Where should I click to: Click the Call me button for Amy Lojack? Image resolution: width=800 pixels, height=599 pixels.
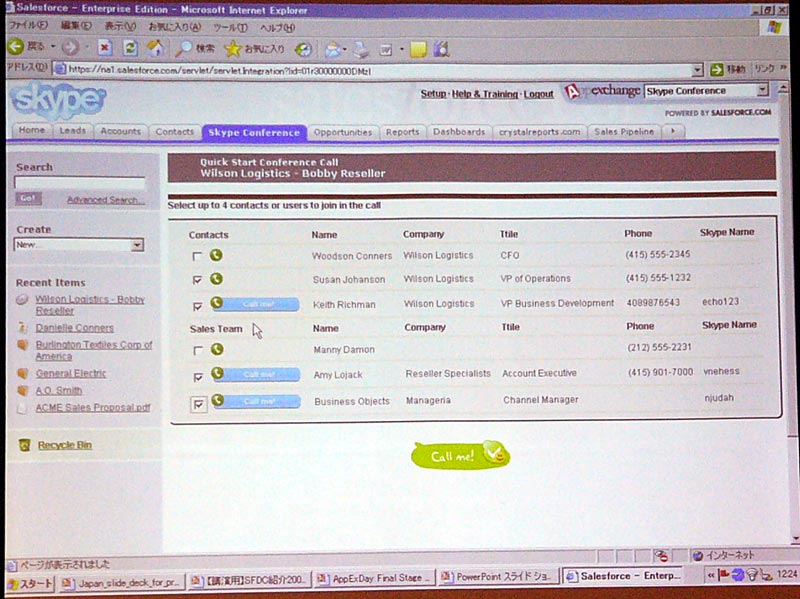click(261, 375)
